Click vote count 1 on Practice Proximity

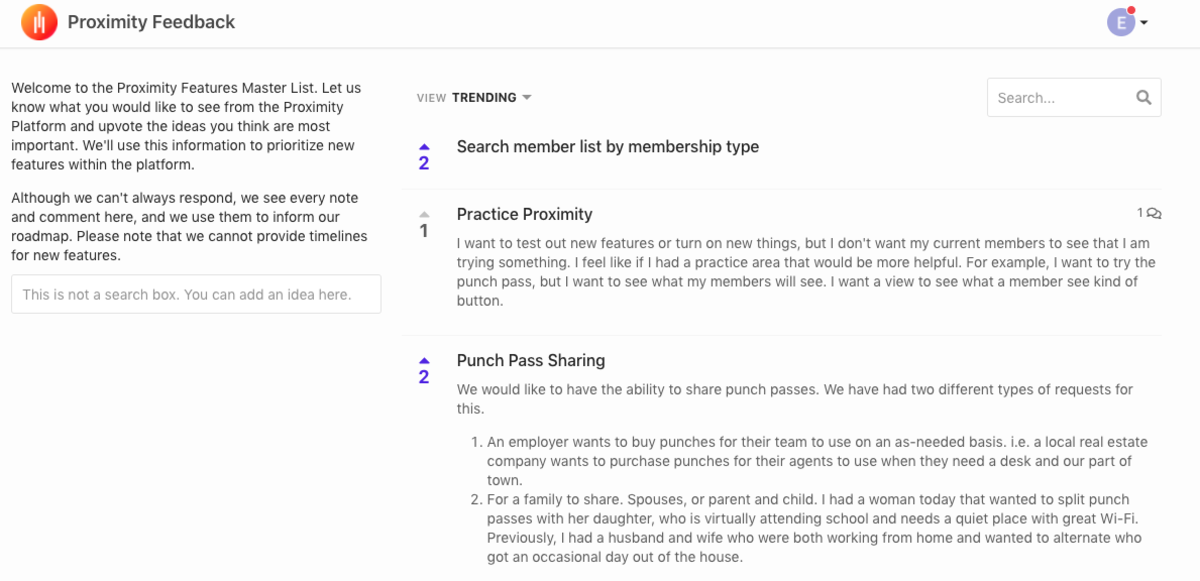424,231
